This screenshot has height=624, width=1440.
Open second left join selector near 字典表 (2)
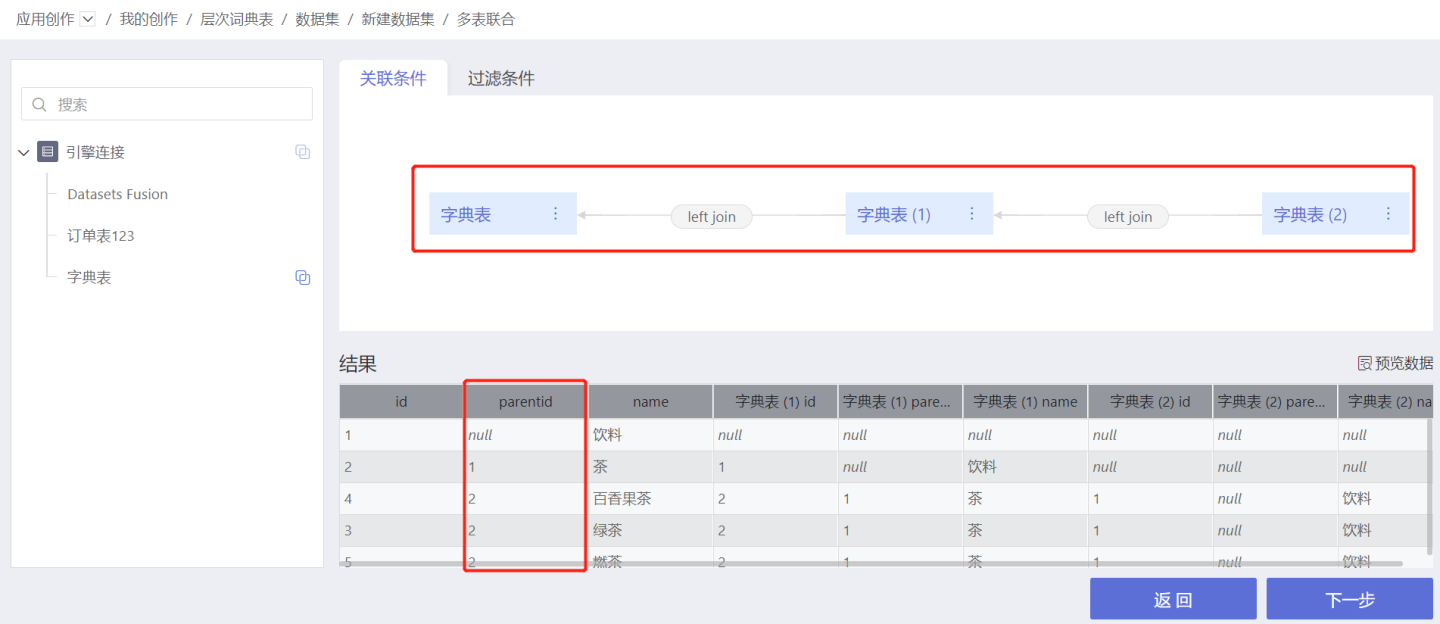pyautogui.click(x=1128, y=217)
